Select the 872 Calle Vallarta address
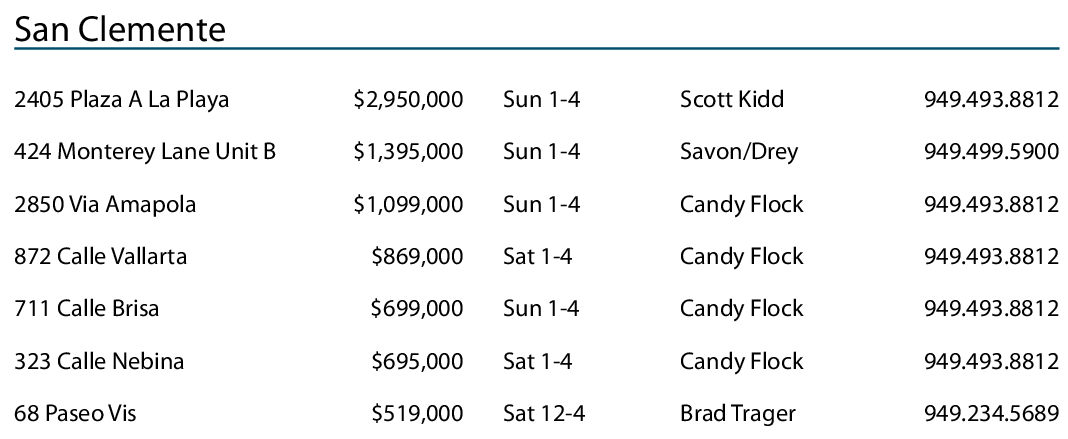Screen dimensions: 1068x439 tap(100, 257)
